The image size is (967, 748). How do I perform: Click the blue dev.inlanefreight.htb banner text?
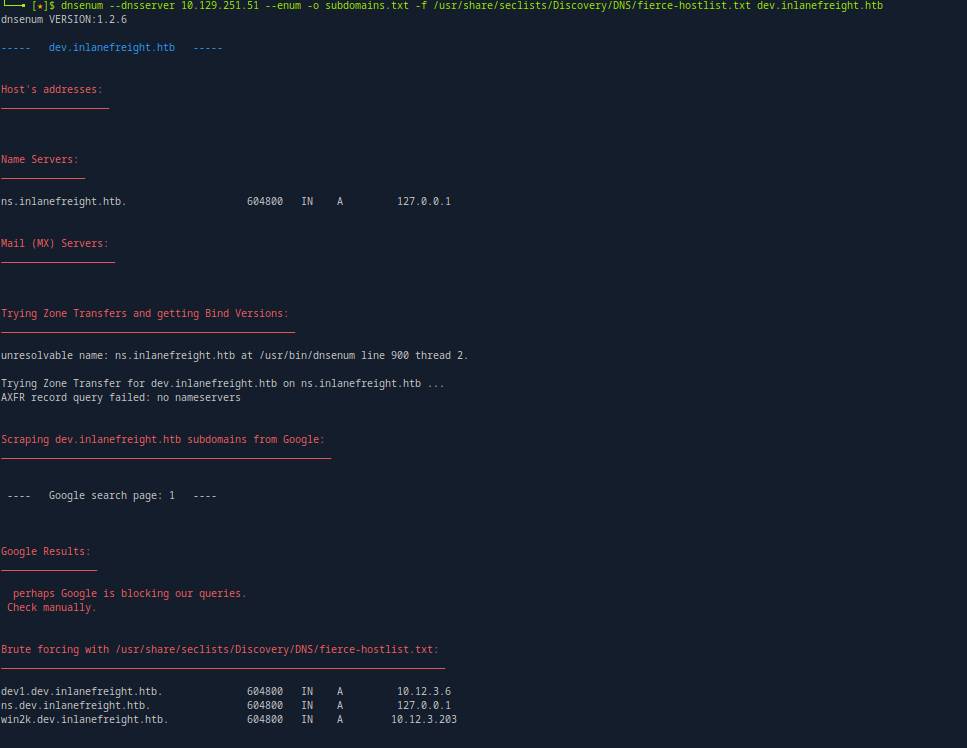[x=111, y=48]
